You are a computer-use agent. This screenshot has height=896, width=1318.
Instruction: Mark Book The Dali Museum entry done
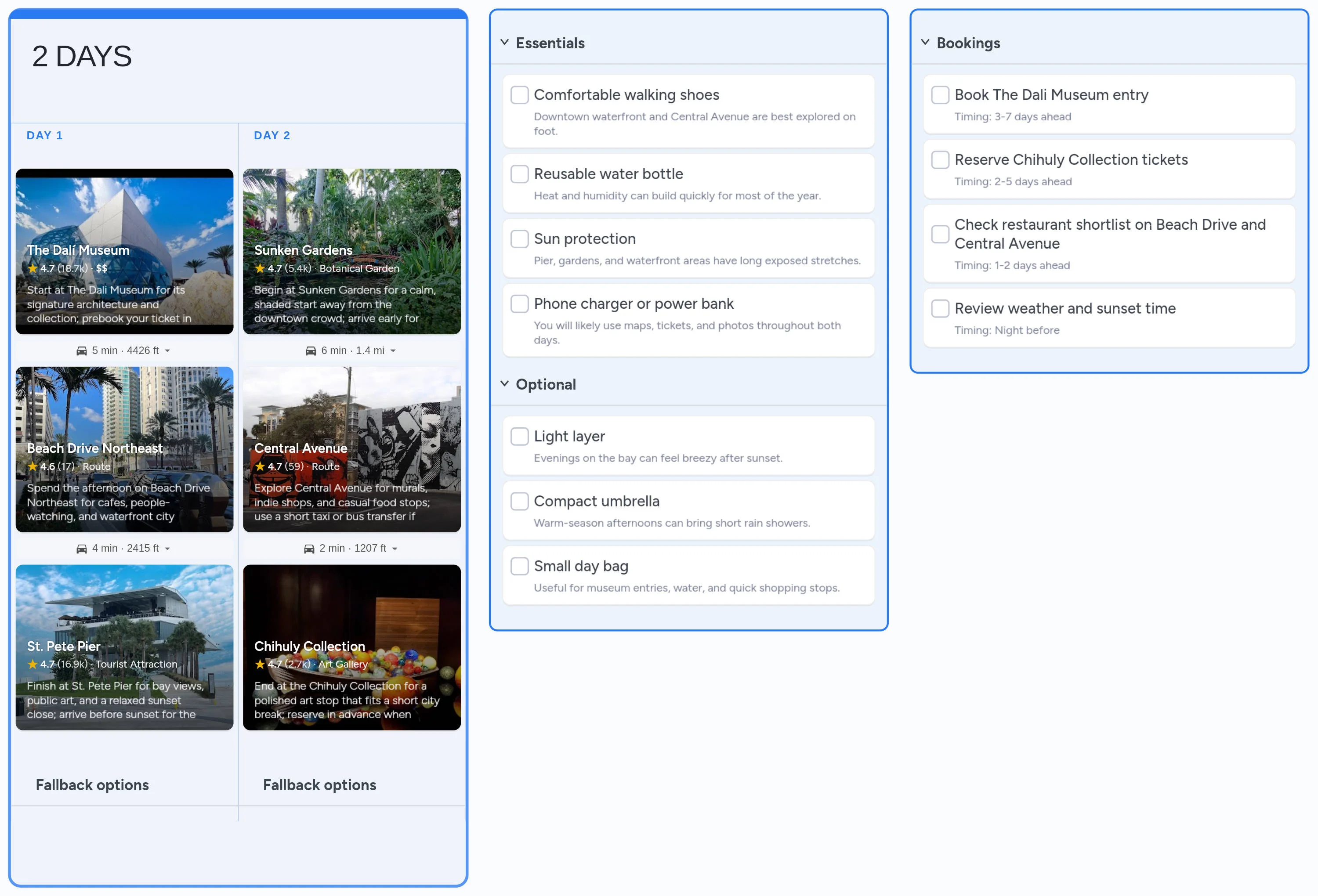pyautogui.click(x=940, y=95)
